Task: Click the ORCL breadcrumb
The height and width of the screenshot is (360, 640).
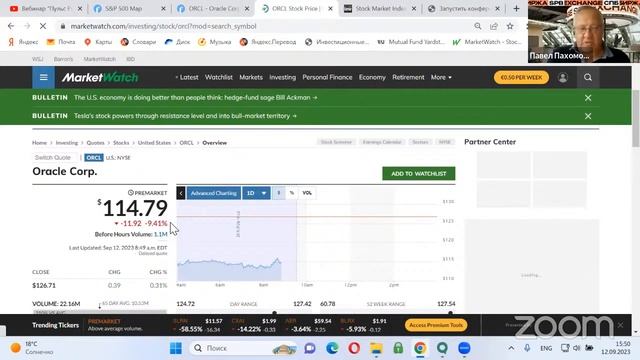Action: click(187, 143)
